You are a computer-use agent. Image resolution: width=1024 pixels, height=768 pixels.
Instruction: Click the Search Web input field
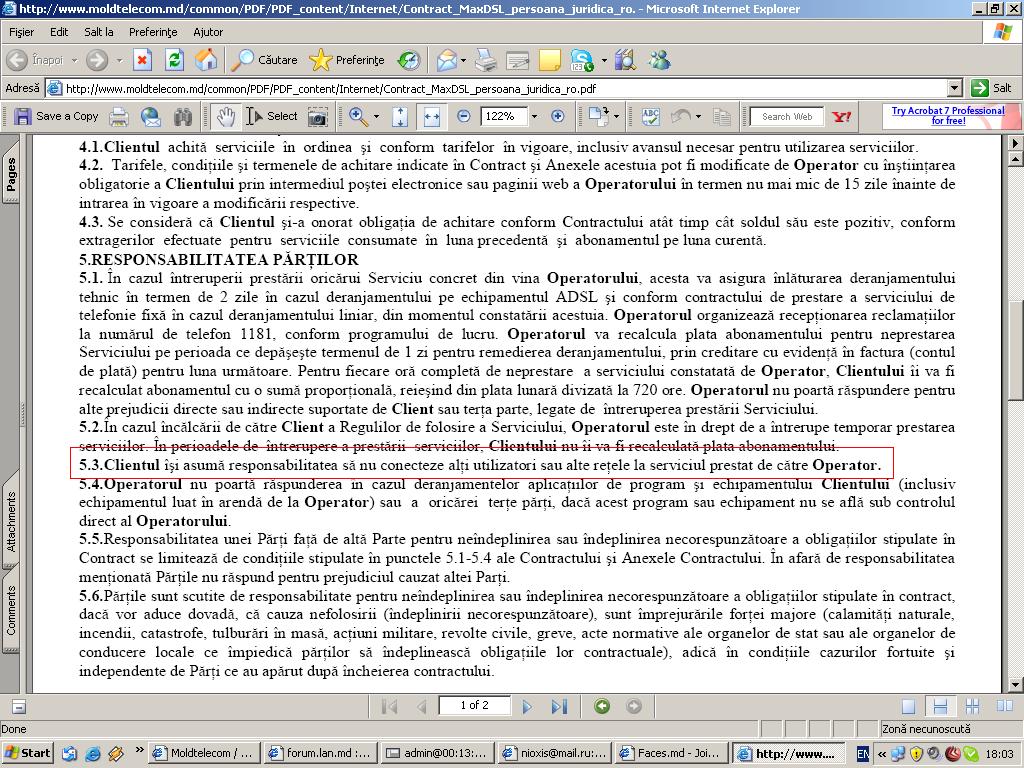pos(787,117)
